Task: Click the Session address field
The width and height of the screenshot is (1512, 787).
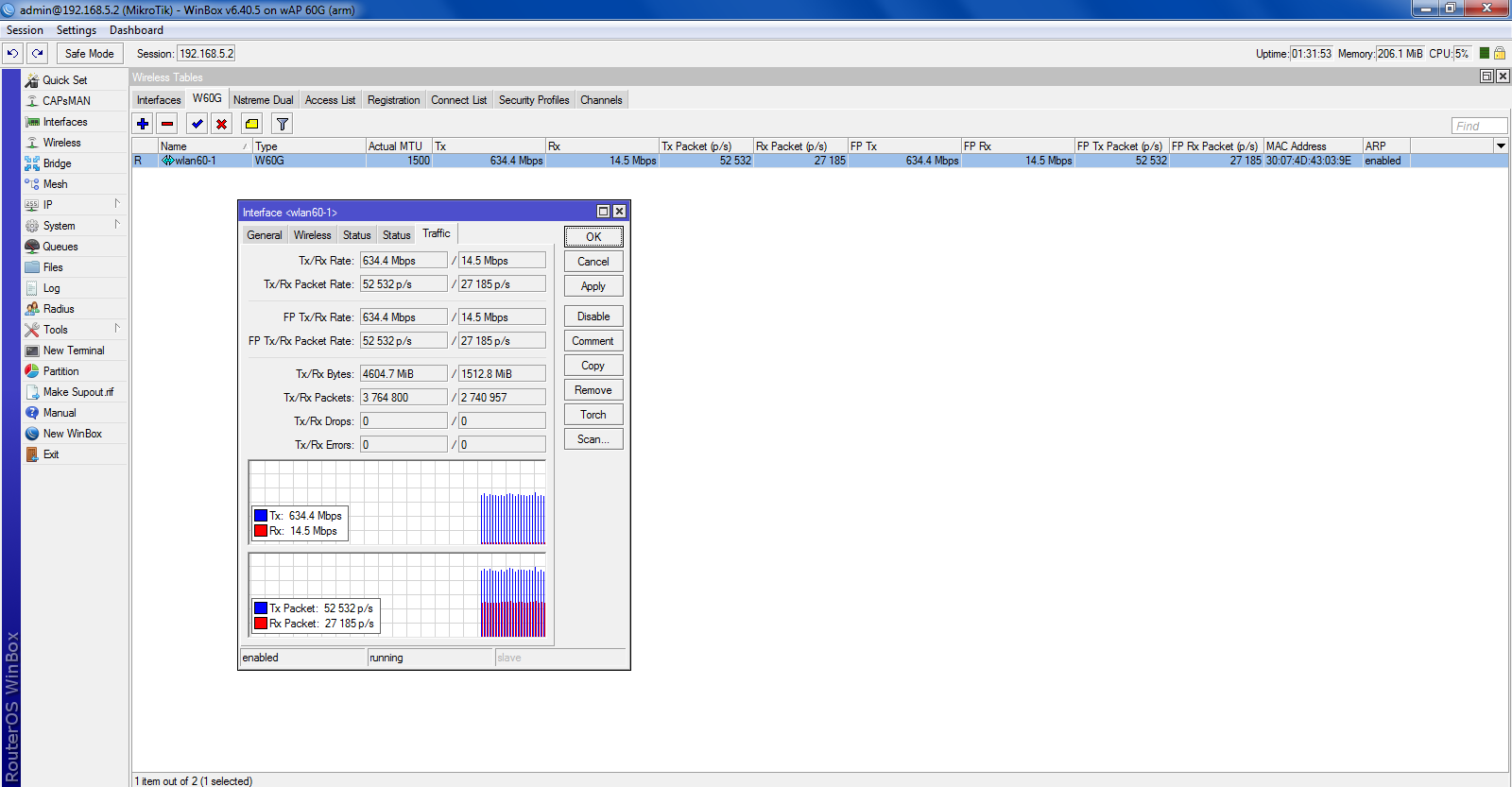Action: pyautogui.click(x=206, y=54)
